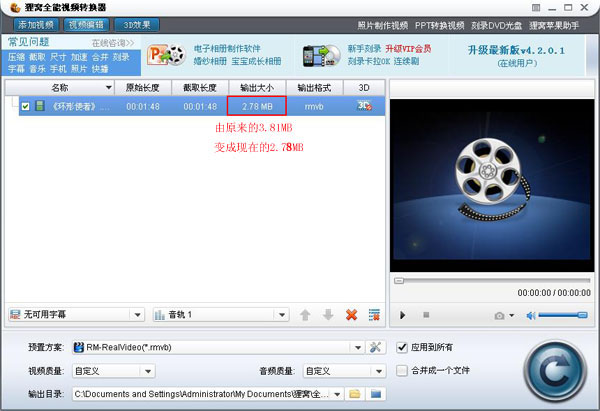Image resolution: width=600 pixels, height=411 pixels.
Task: Click the blue open output folder icon
Action: pyautogui.click(x=376, y=394)
